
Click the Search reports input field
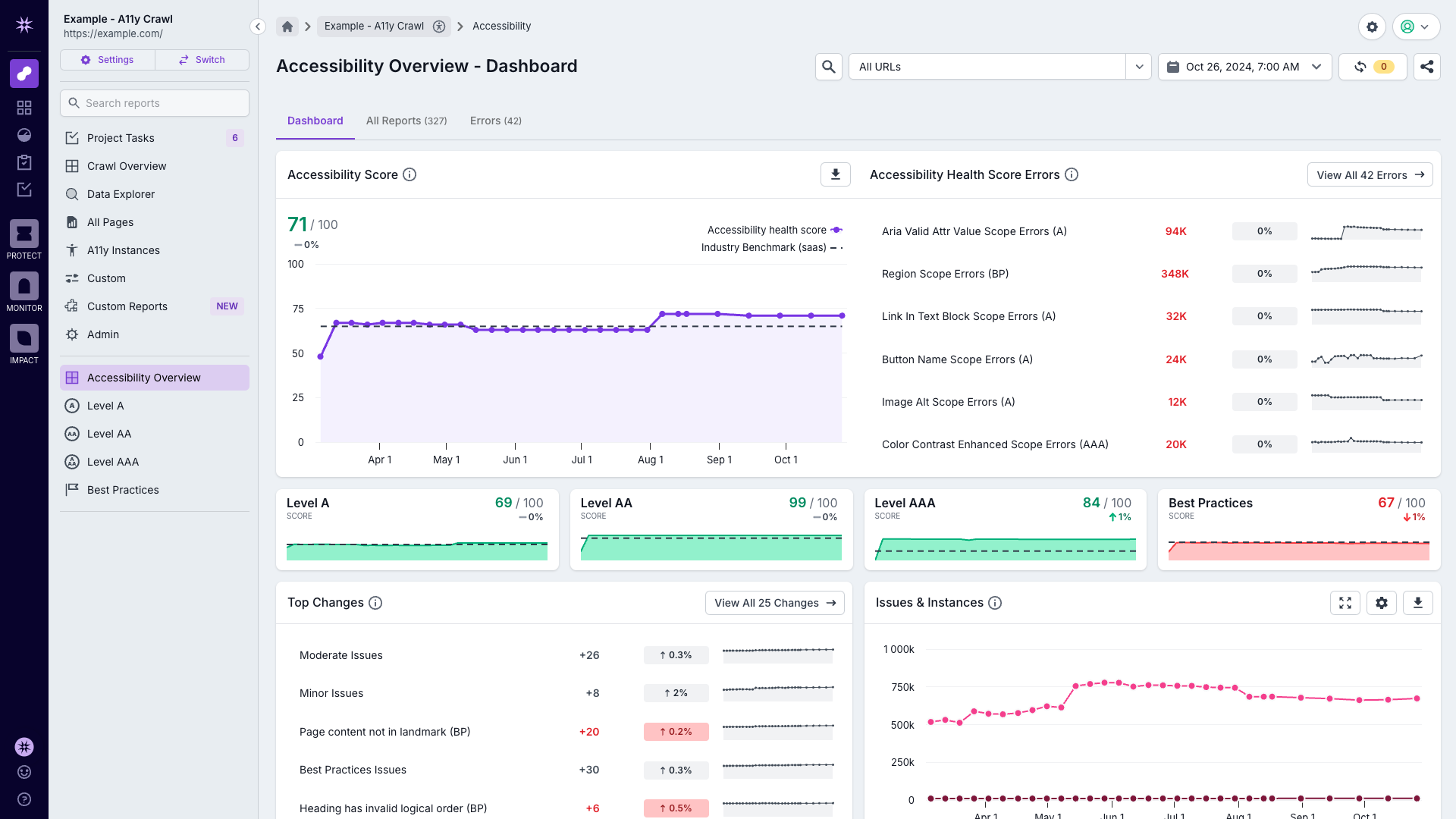155,103
